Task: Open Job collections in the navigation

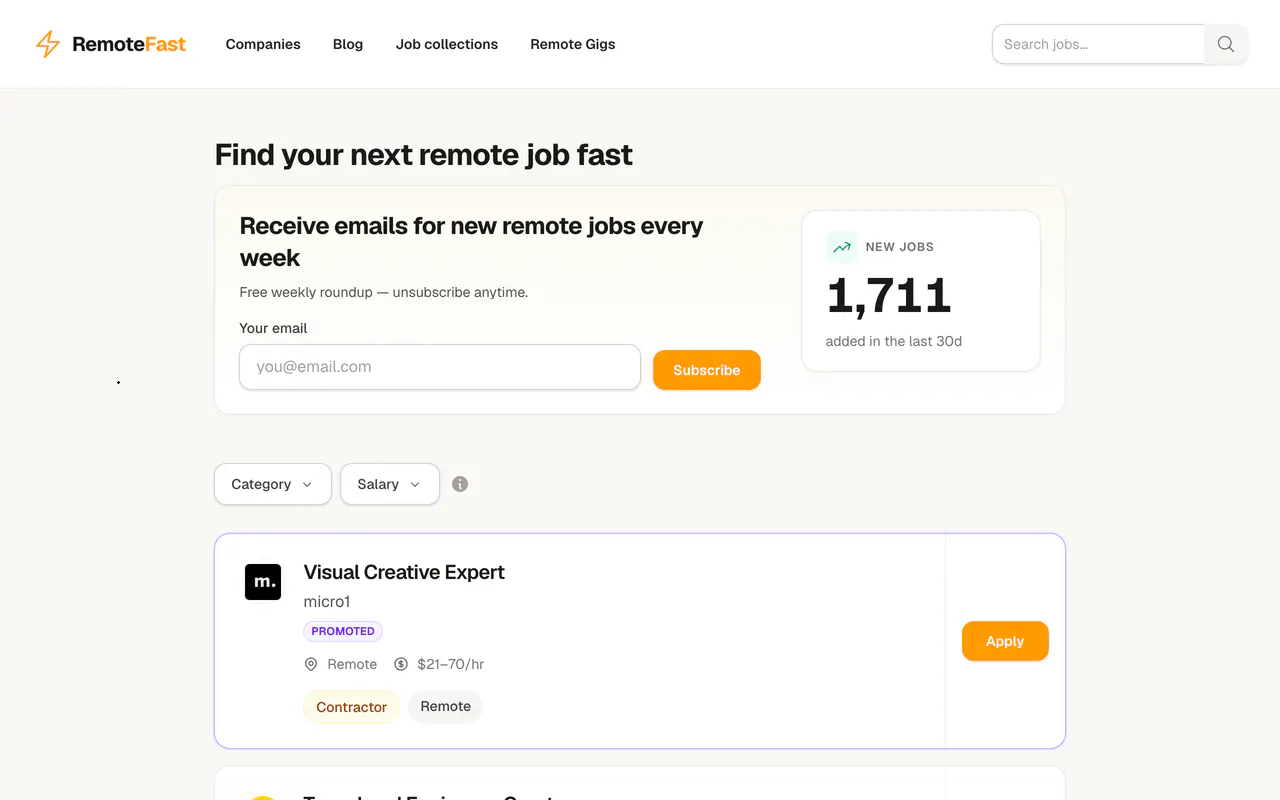Action: 447,44
